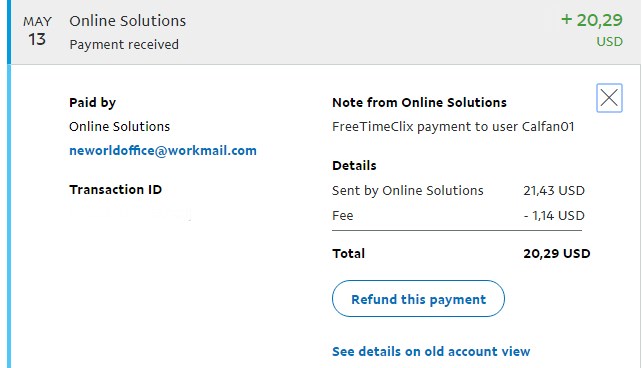Select the blurred transaction ID value
Image resolution: width=642 pixels, height=368 pixels.
130,213
